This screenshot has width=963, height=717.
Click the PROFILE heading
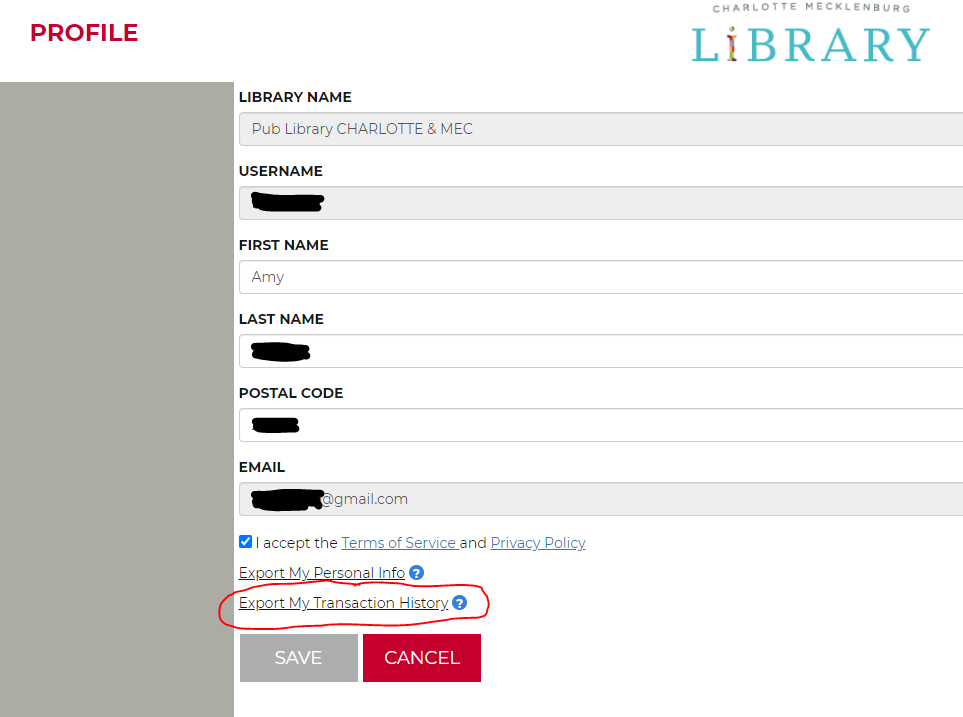84,32
